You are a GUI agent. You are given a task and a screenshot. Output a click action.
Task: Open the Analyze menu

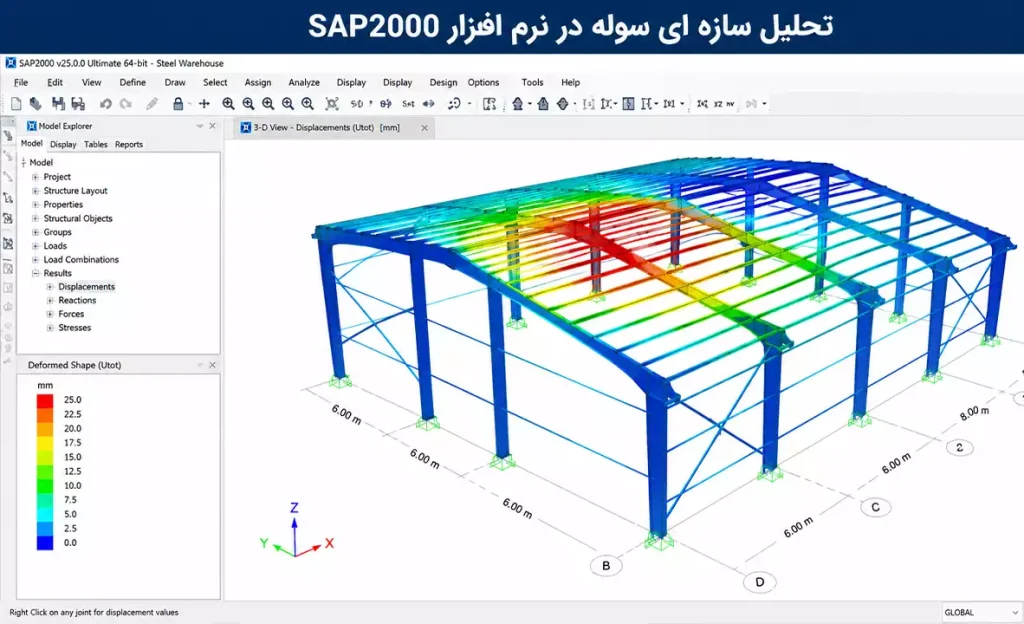304,82
